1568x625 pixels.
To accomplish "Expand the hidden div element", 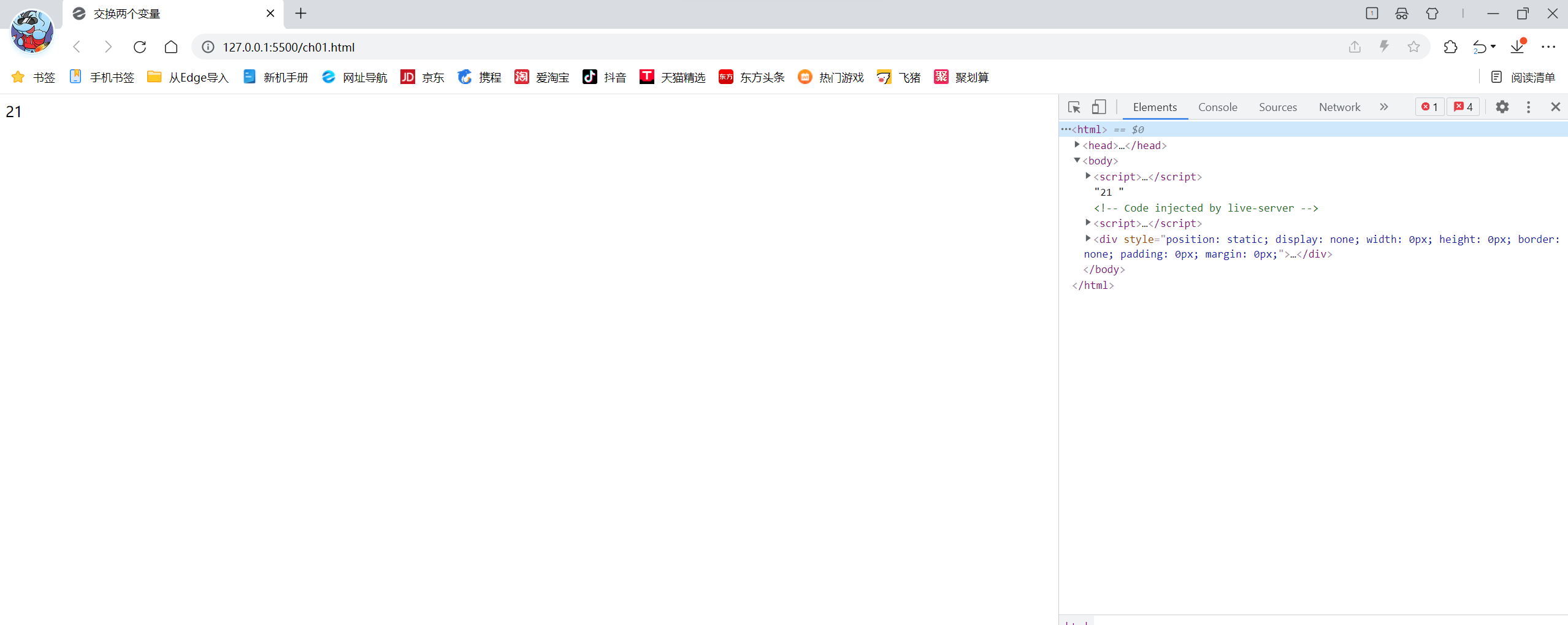I will (x=1088, y=238).
